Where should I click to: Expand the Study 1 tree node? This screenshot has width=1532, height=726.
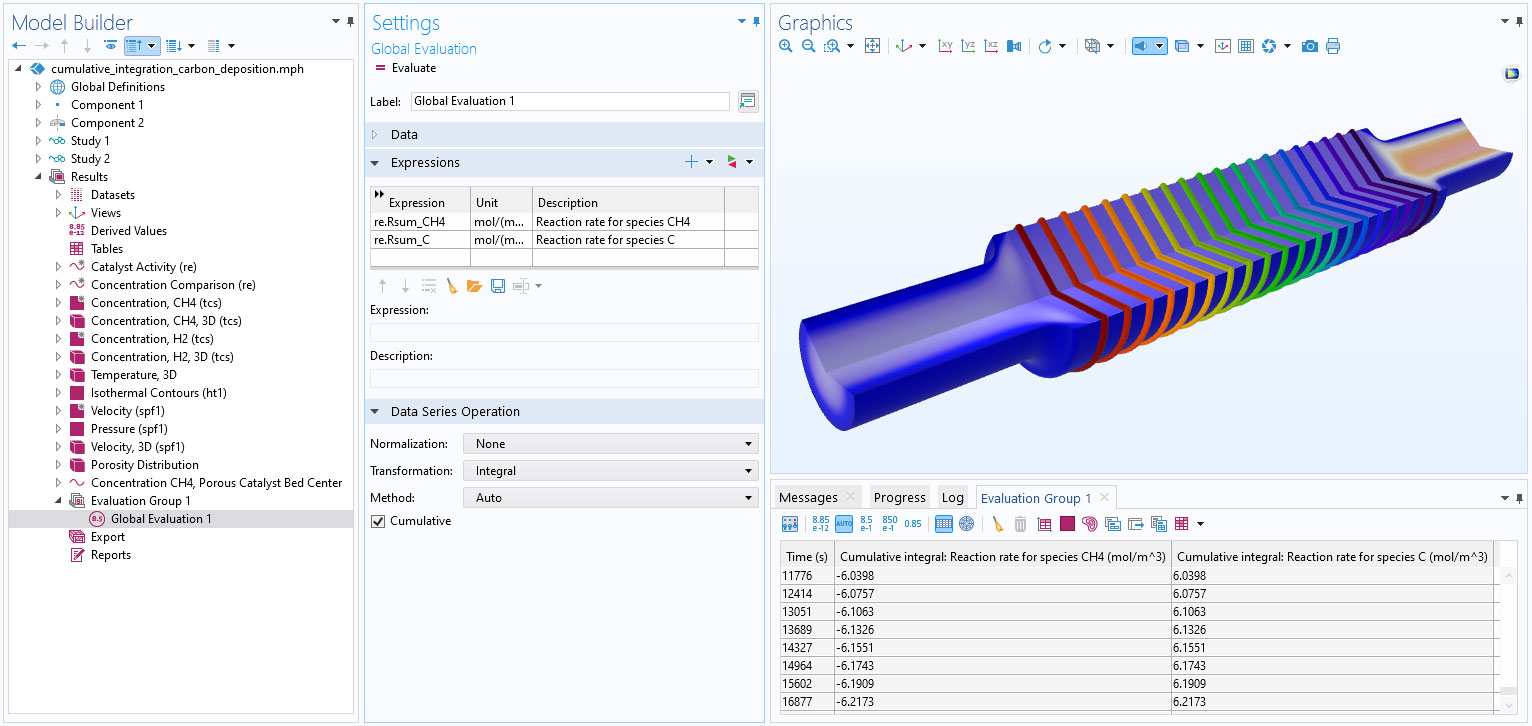pyautogui.click(x=39, y=141)
